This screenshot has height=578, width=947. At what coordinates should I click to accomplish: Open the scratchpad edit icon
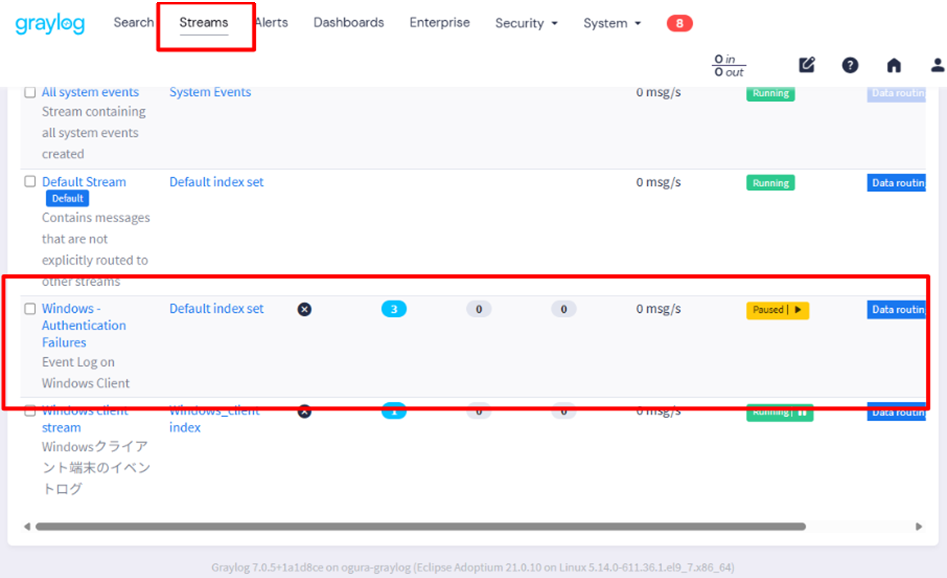pyautogui.click(x=807, y=65)
